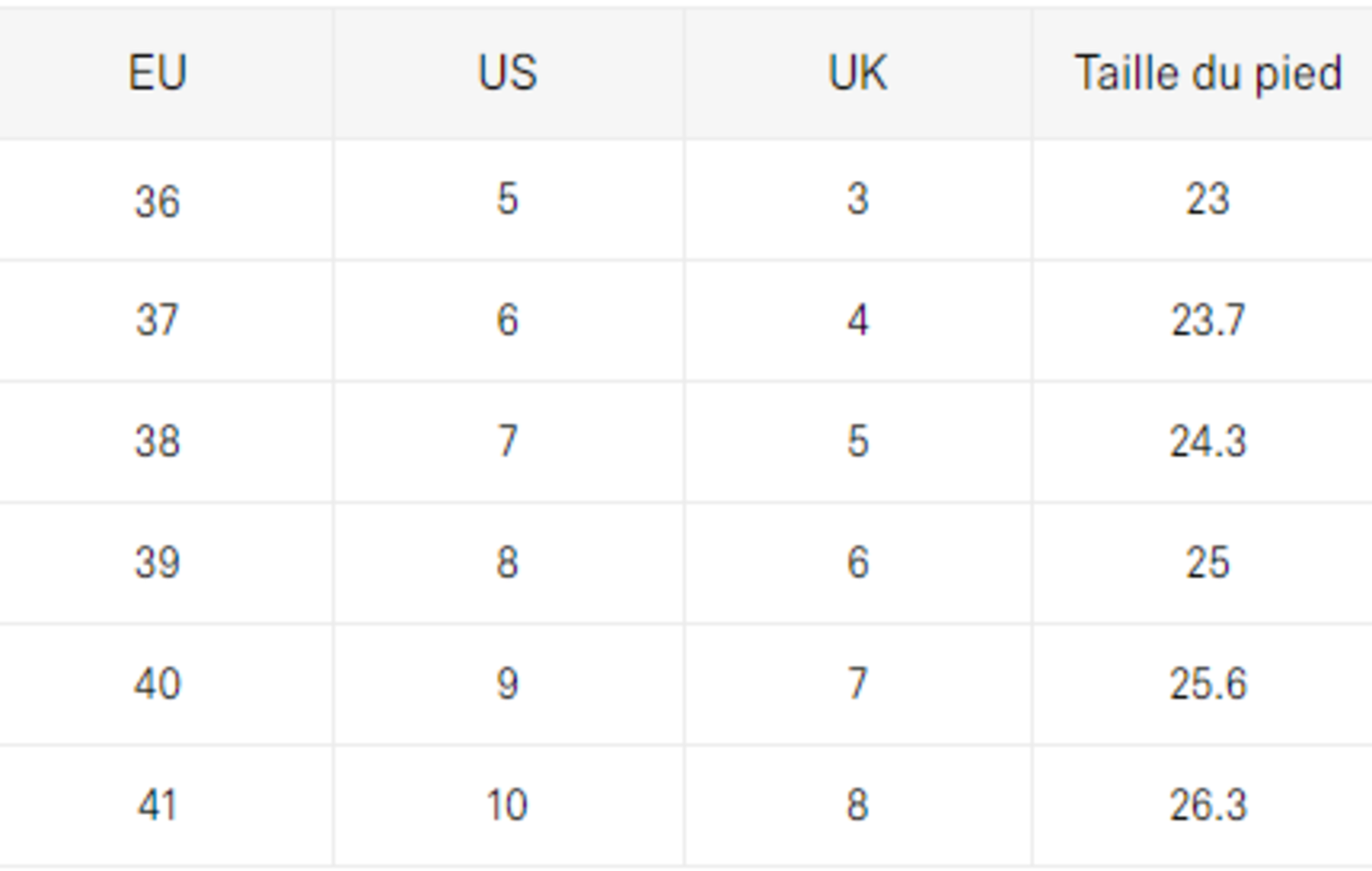Click the UK column header

coord(858,73)
